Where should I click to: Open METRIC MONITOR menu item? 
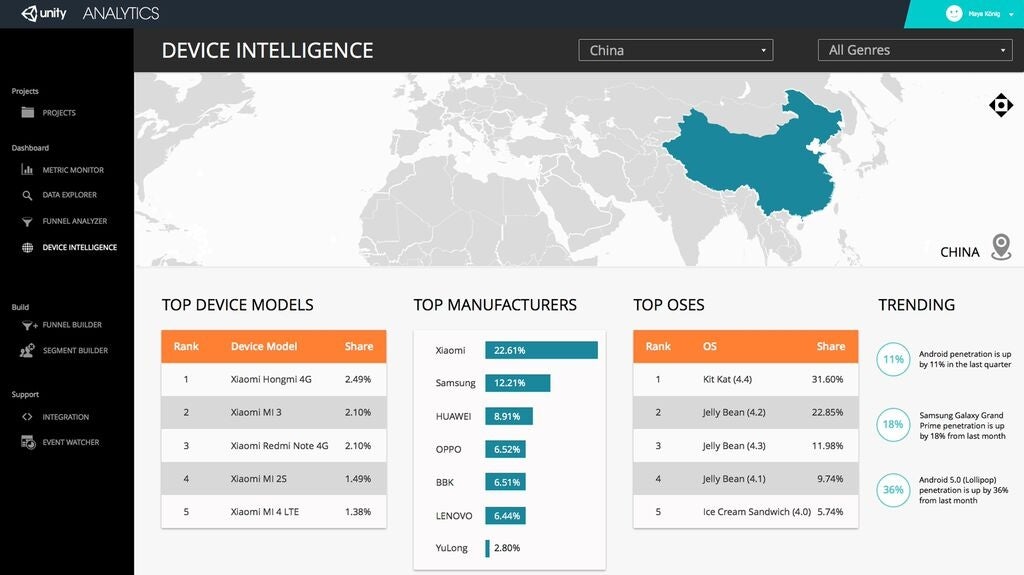click(73, 170)
